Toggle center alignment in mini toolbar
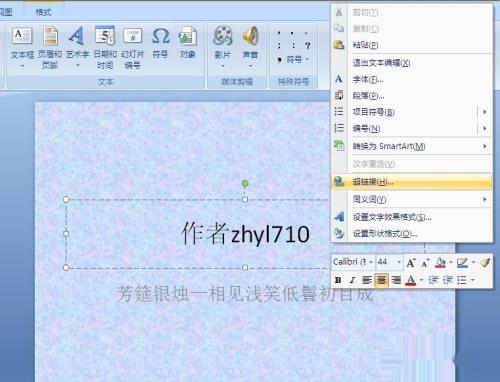Viewport: 500px width, 382px height. click(381, 280)
